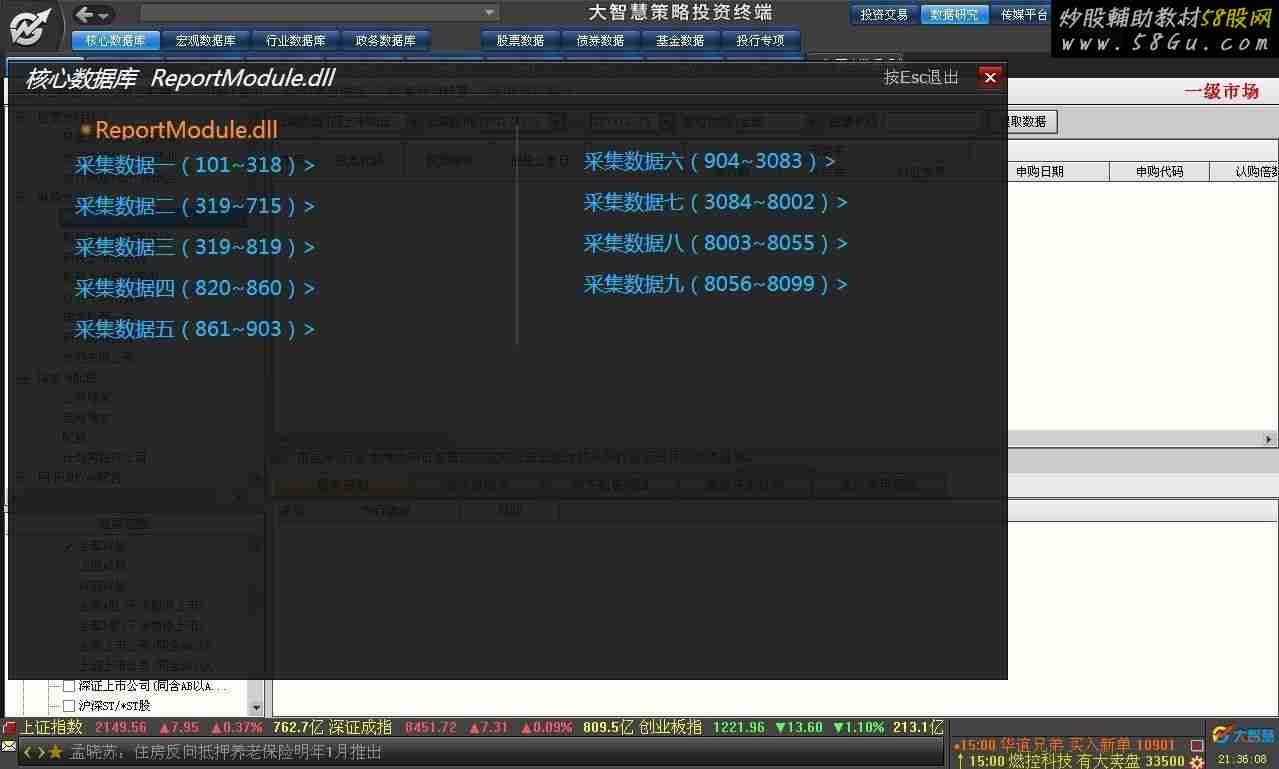Close the ReportModule.dll overlay with red X
The image size is (1279, 769).
[x=990, y=77]
